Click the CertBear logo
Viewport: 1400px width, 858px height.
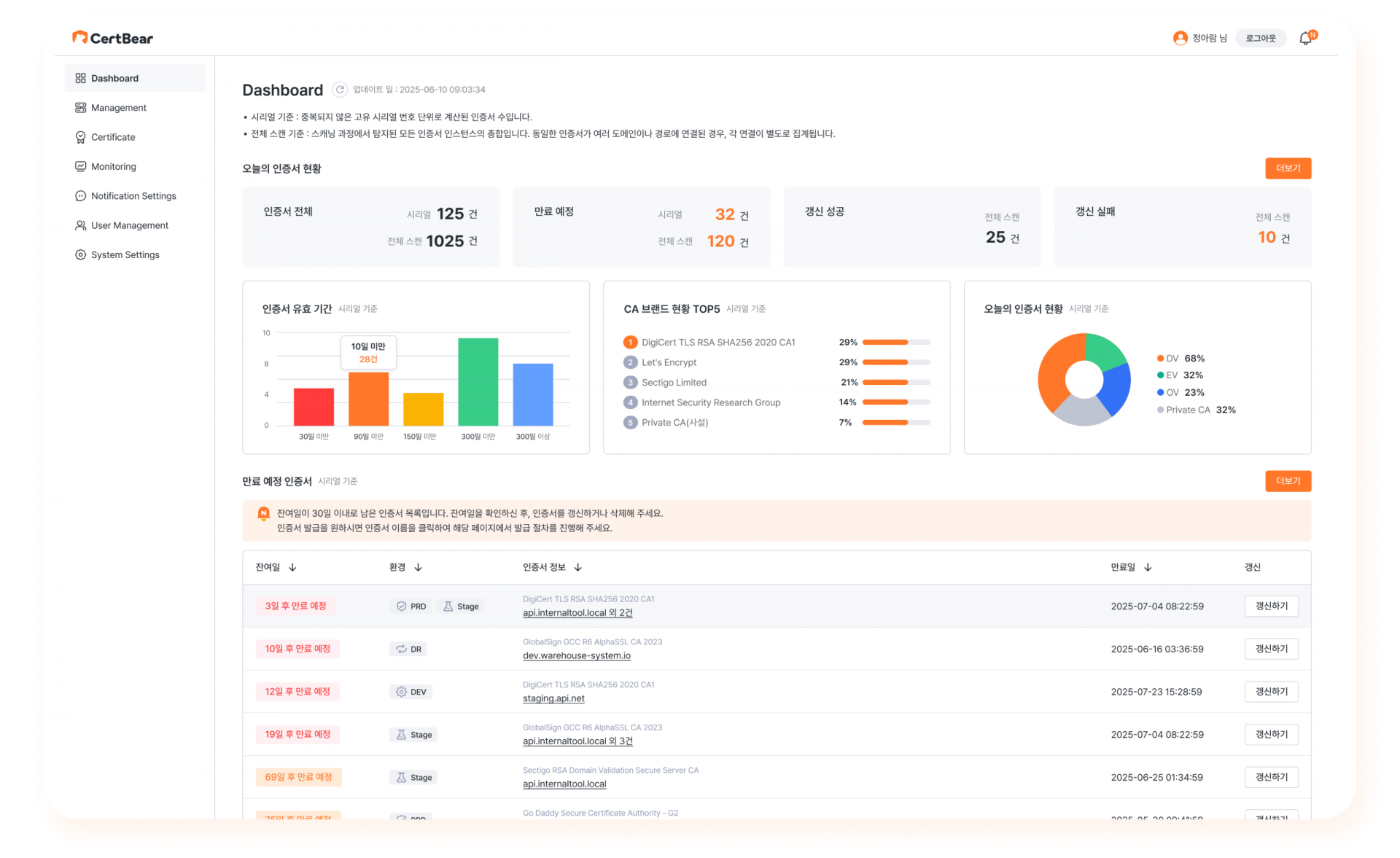[112, 38]
